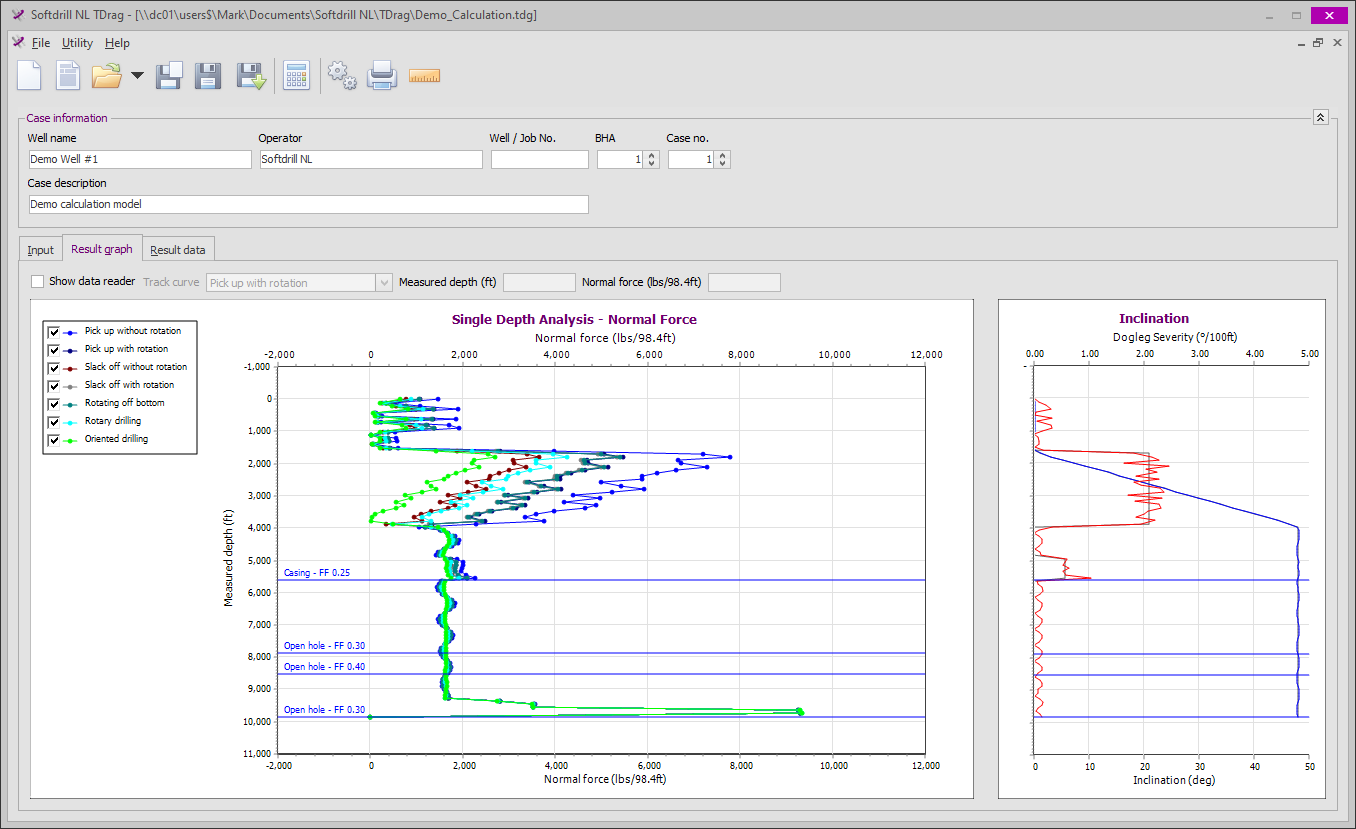Expand the arrow next to open folder

[x=137, y=76]
